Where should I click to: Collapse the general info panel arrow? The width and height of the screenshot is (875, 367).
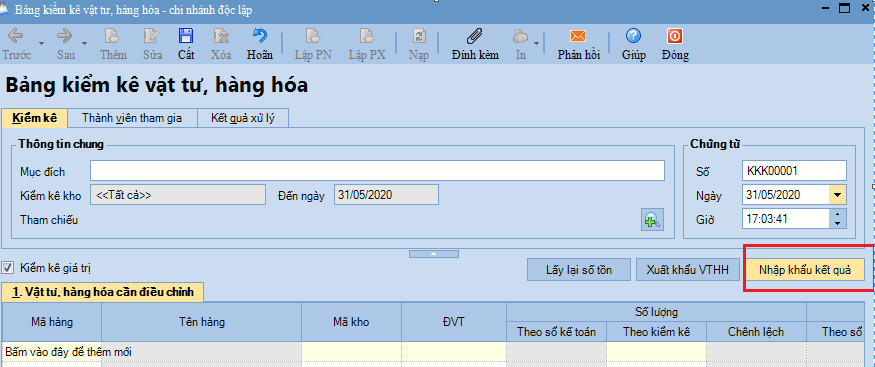pos(434,254)
